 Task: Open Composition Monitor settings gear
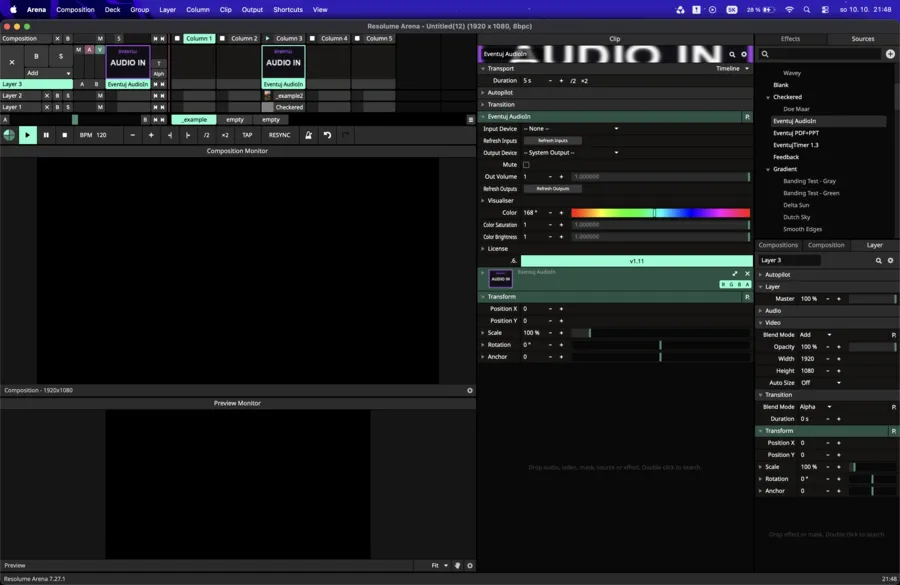[470, 390]
